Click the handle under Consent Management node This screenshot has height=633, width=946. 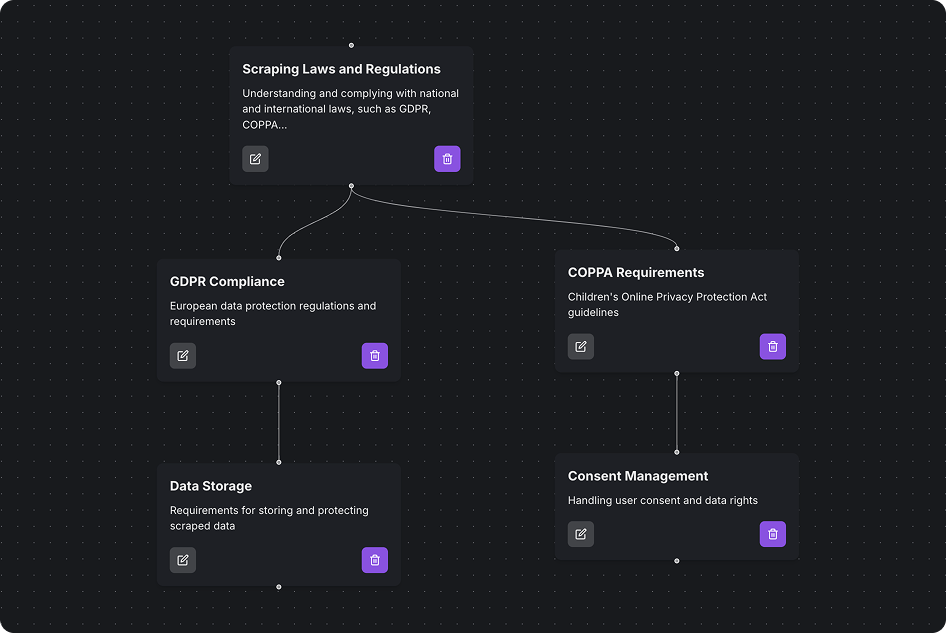pyautogui.click(x=677, y=563)
